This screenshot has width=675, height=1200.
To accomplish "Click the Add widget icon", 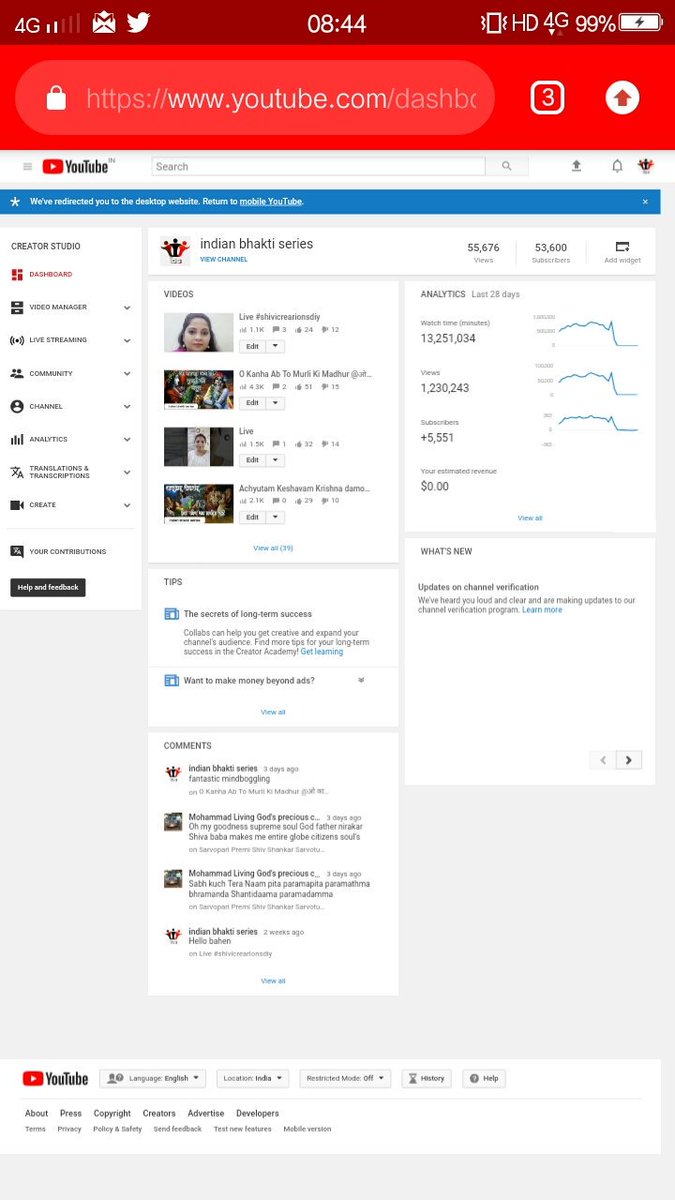I will [622, 246].
